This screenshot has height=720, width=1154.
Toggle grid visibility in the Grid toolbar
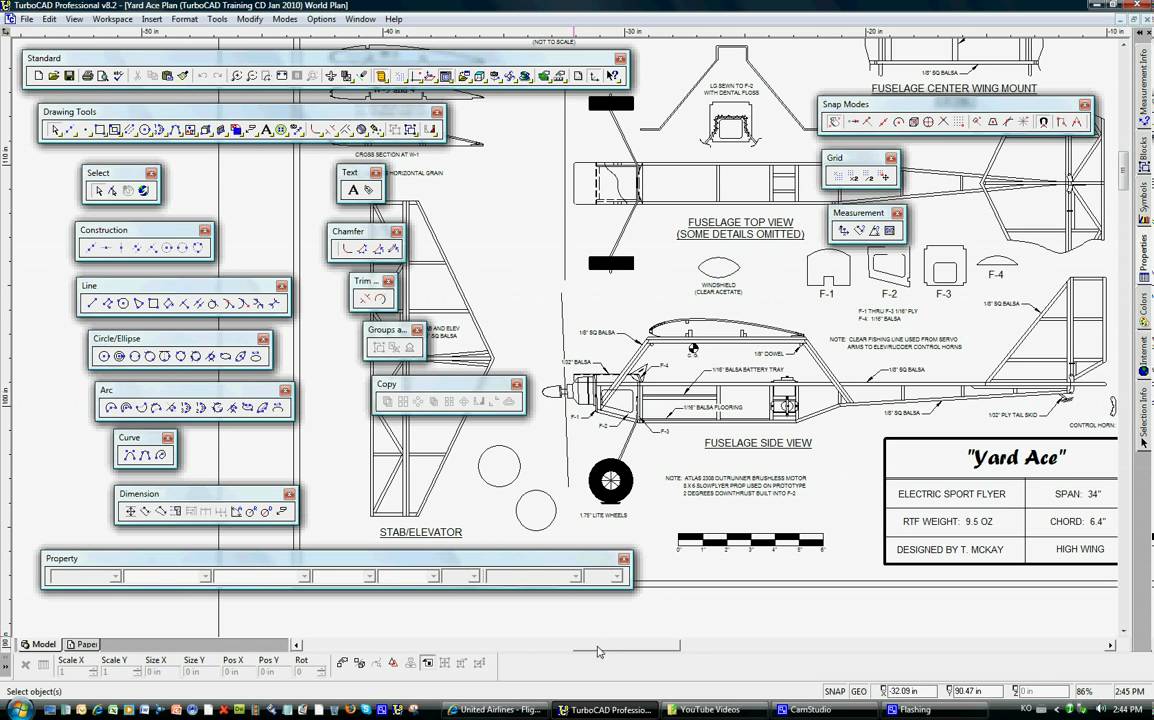click(x=837, y=175)
